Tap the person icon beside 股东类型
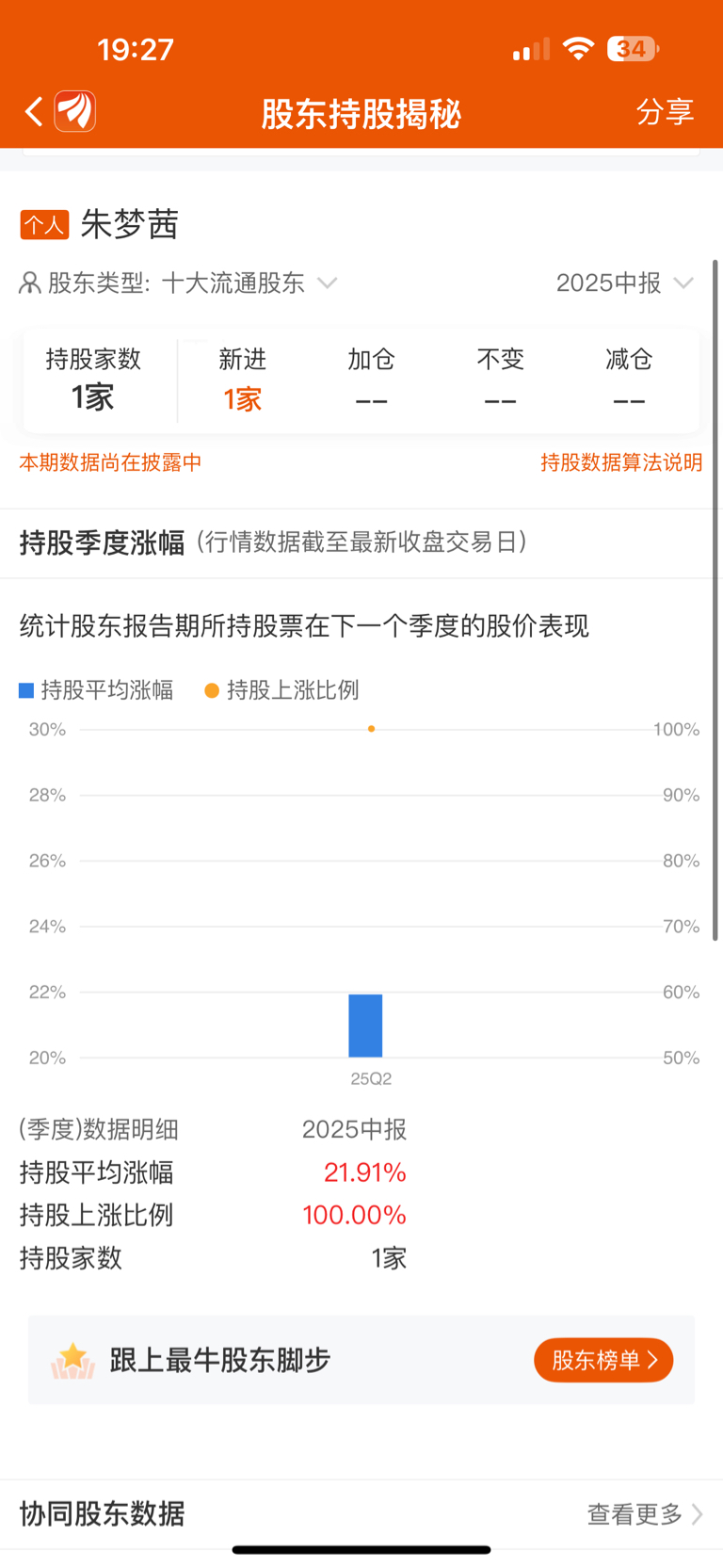 [x=30, y=283]
